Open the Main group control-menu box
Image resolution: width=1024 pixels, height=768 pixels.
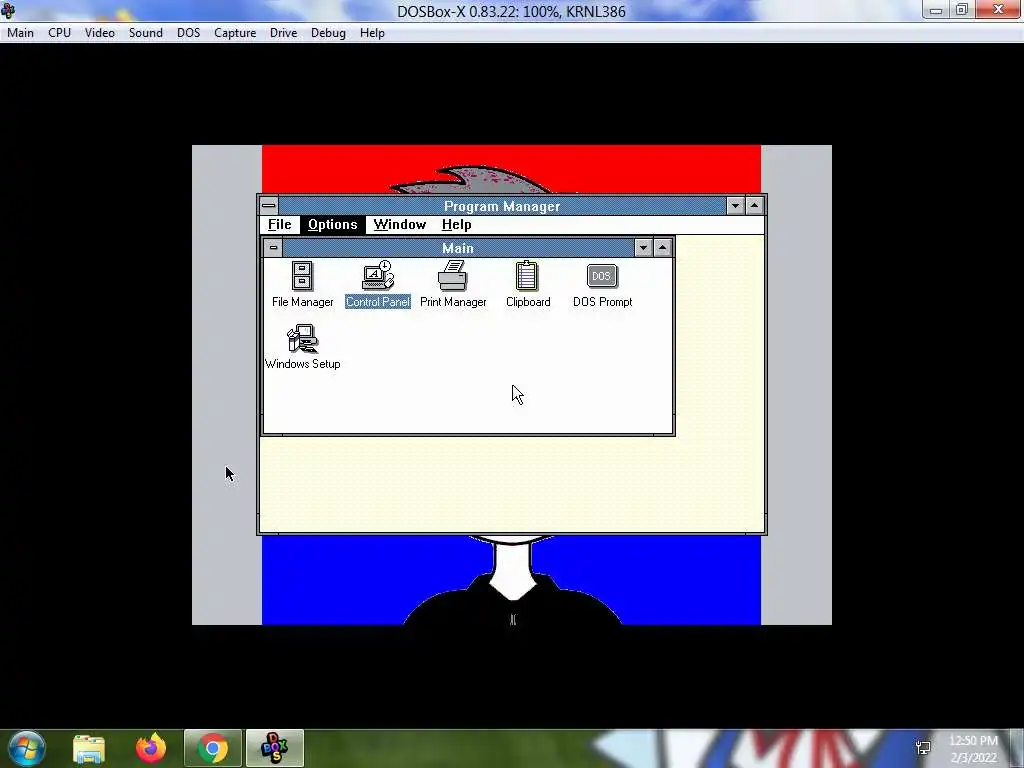[x=273, y=248]
